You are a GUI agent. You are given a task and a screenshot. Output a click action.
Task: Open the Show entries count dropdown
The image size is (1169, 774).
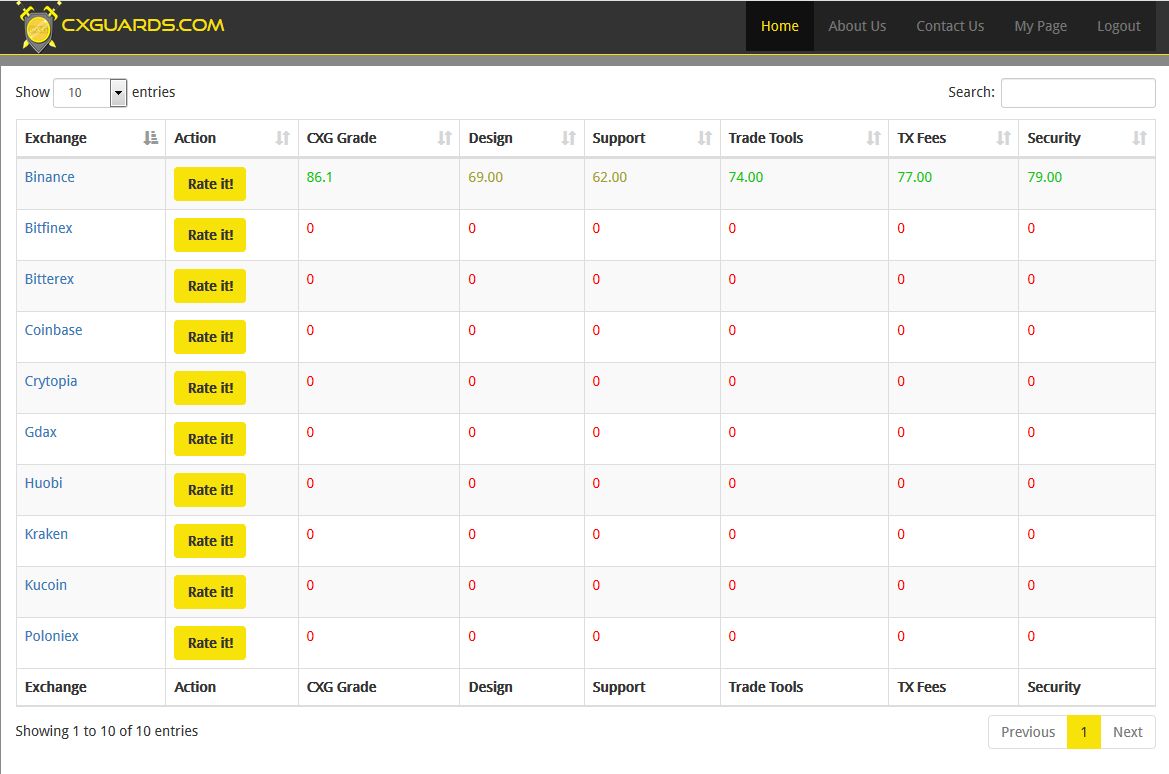pos(90,92)
